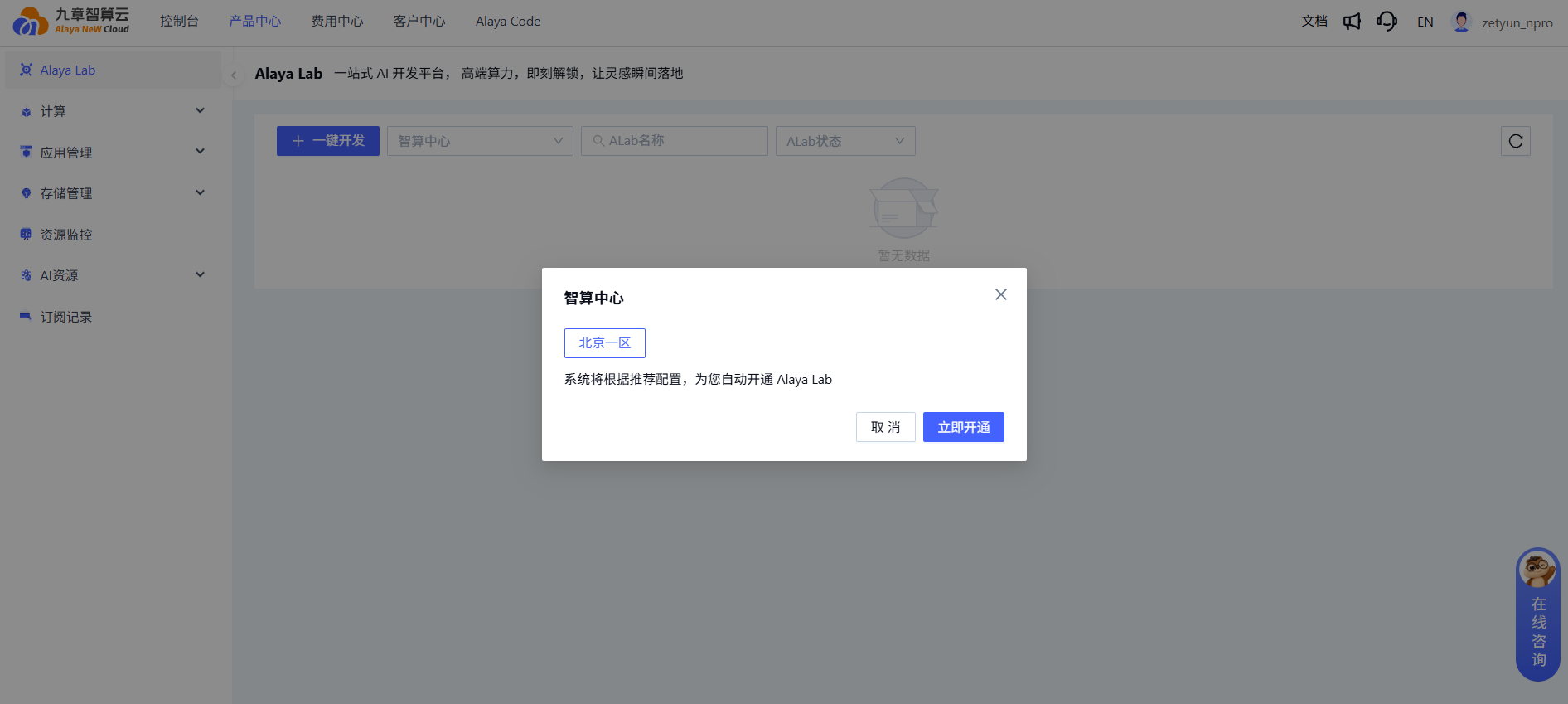Click the user avatar icon
Viewport: 1568px width, 704px height.
(x=1461, y=22)
